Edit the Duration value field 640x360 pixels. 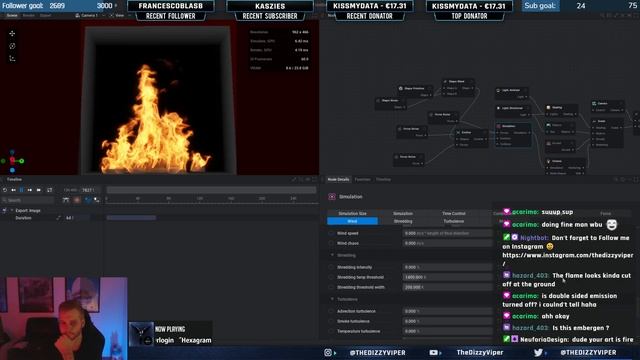(x=77, y=218)
